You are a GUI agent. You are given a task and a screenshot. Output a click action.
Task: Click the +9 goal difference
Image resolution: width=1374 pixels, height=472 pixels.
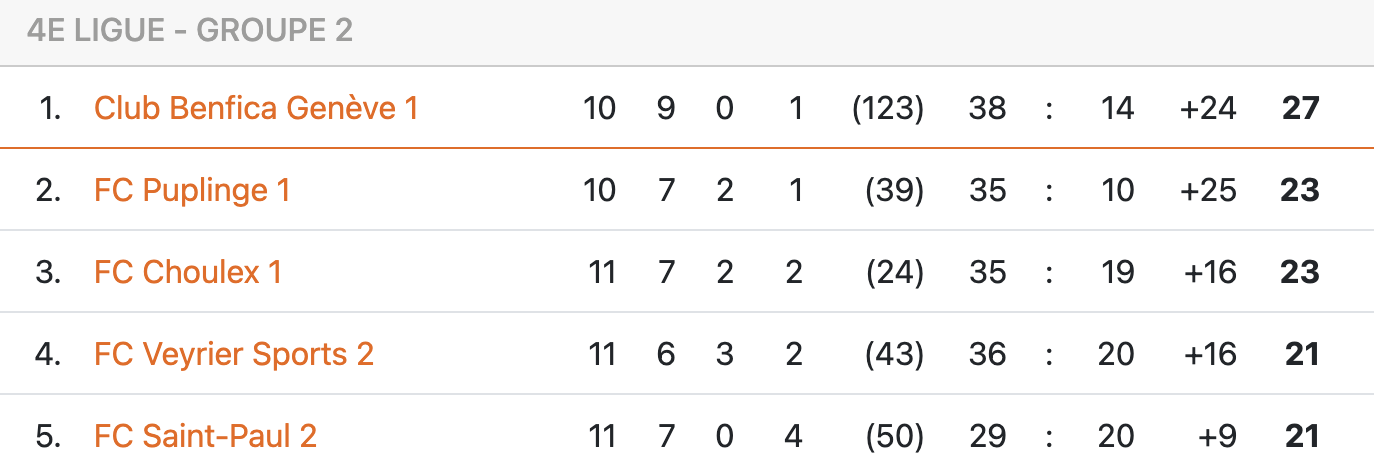1216,436
